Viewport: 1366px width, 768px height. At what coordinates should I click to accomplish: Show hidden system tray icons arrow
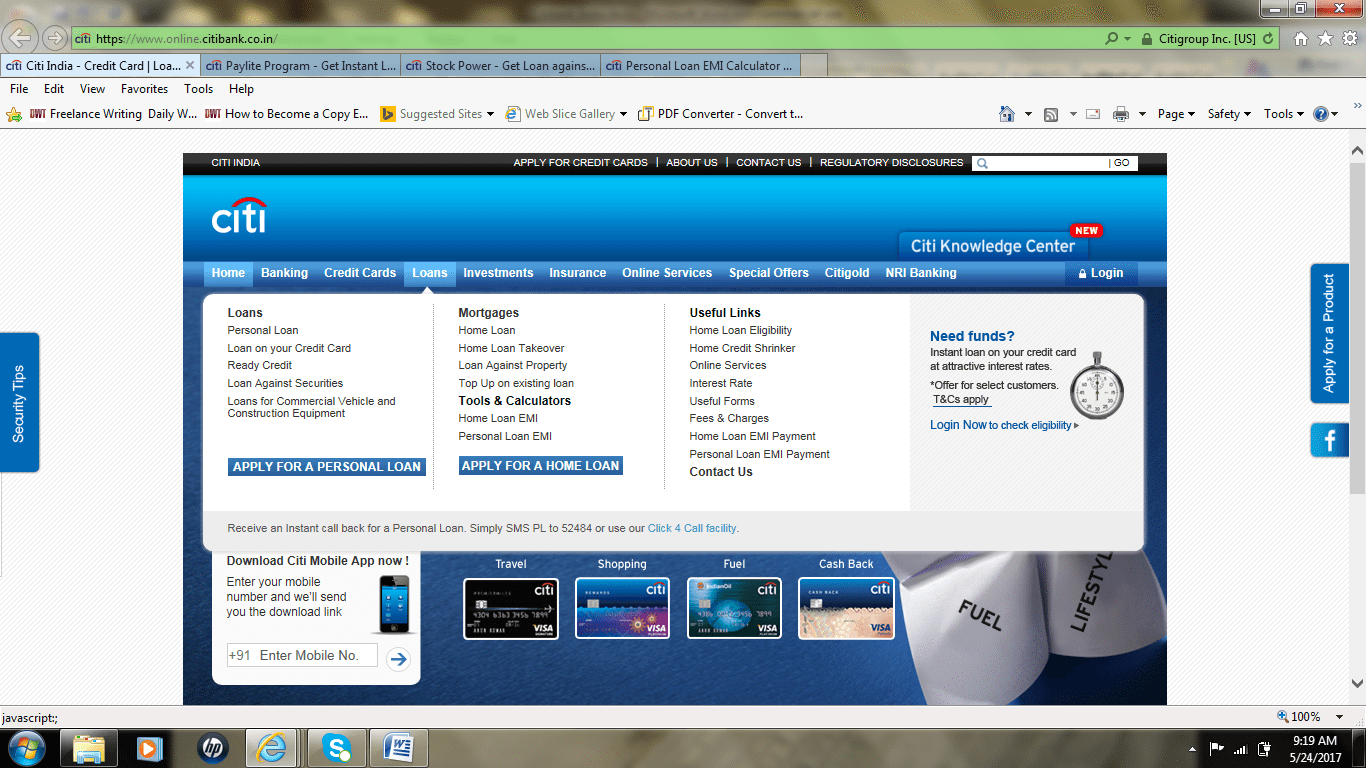(1192, 748)
